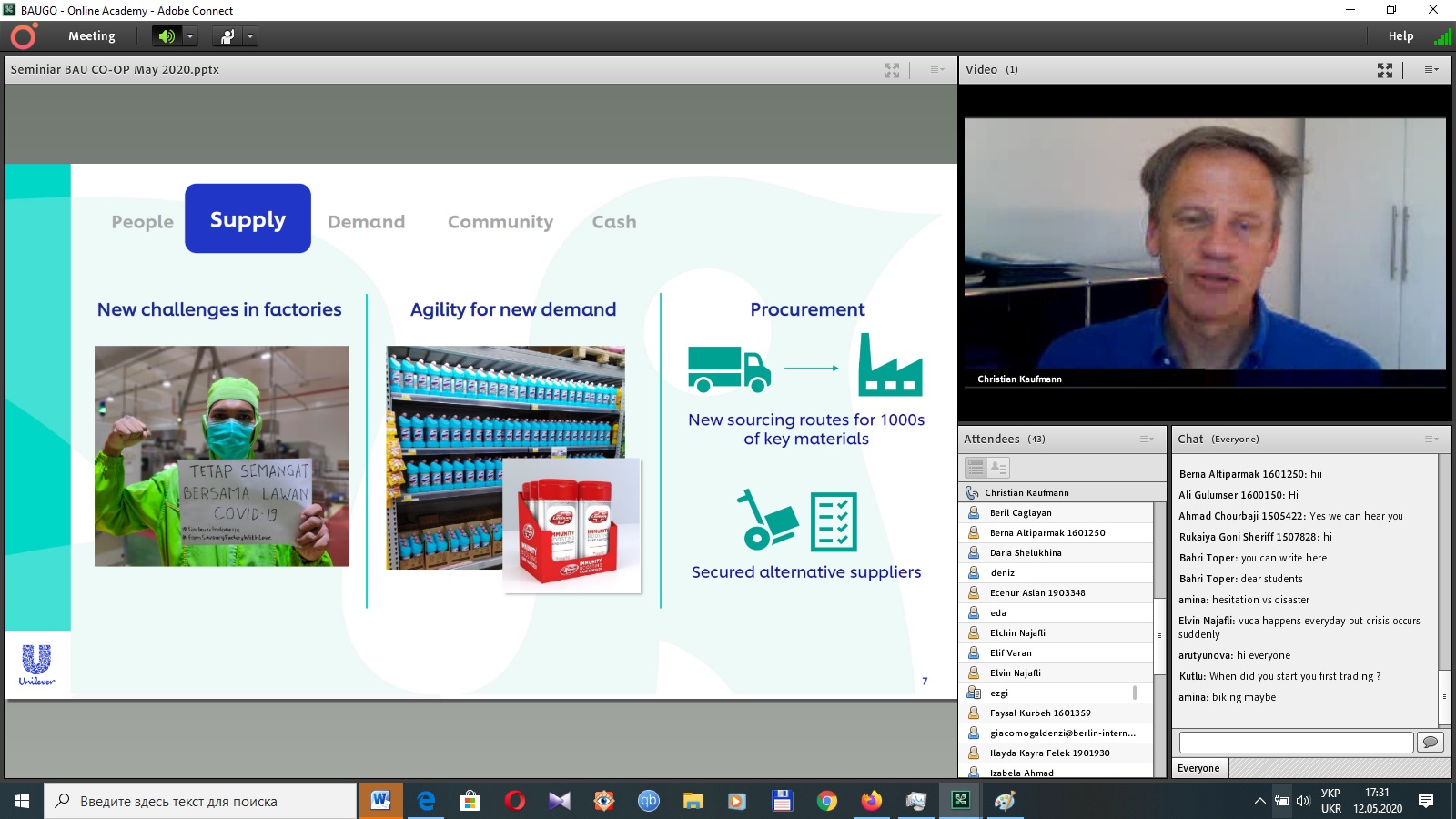The height and width of the screenshot is (819, 1456).
Task: Open the Chat pod options menu
Action: click(1431, 440)
